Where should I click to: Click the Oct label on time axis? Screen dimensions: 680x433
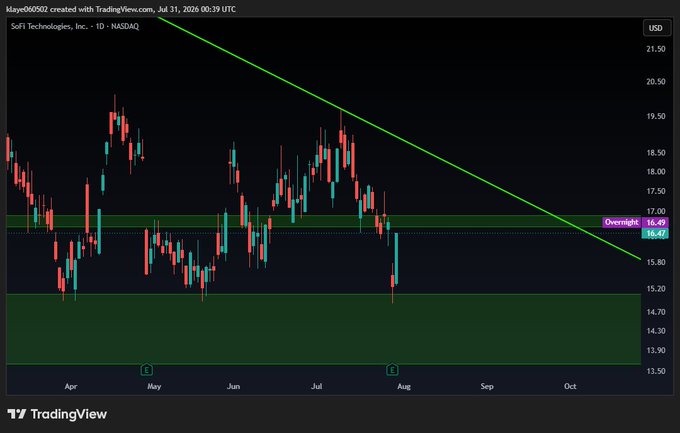[570, 386]
